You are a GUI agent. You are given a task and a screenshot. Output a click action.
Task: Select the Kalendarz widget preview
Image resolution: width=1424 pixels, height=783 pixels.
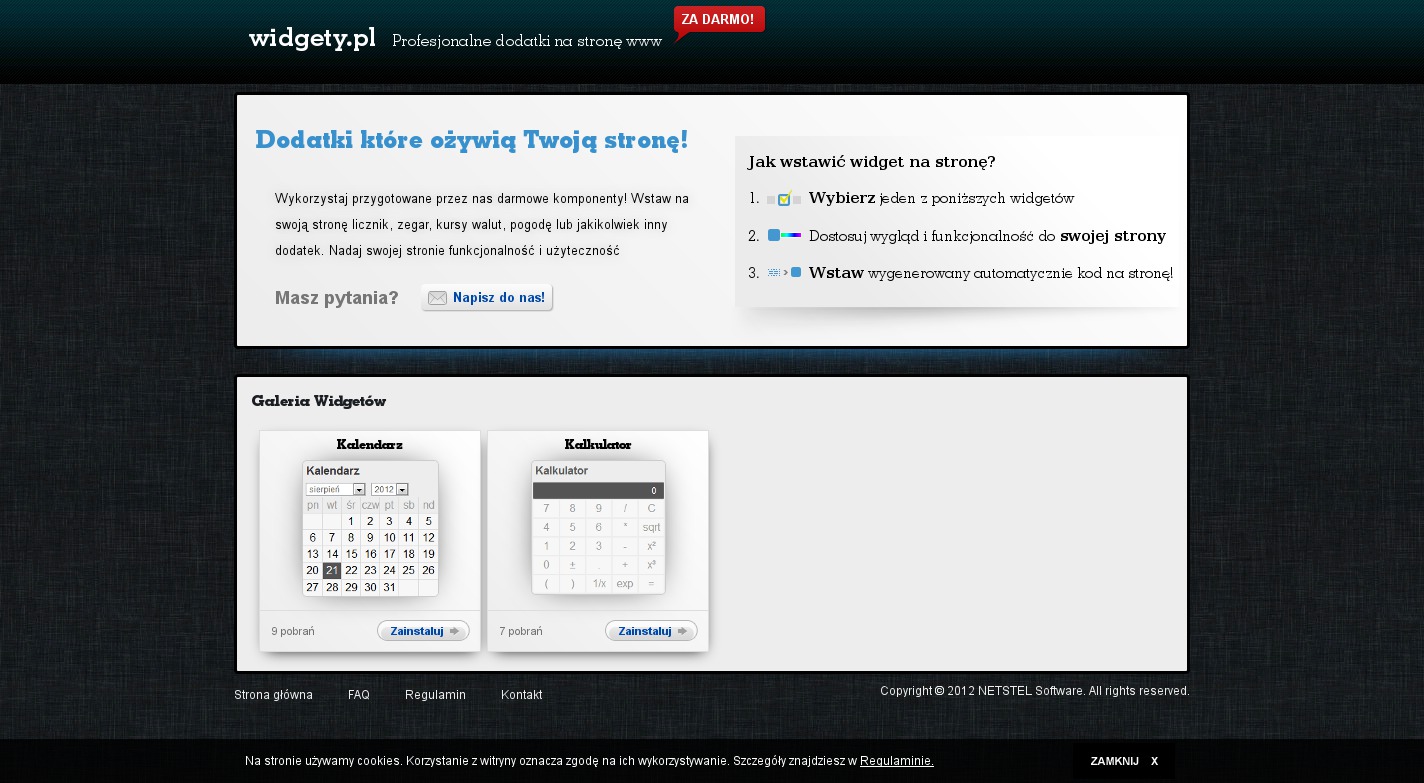point(370,528)
